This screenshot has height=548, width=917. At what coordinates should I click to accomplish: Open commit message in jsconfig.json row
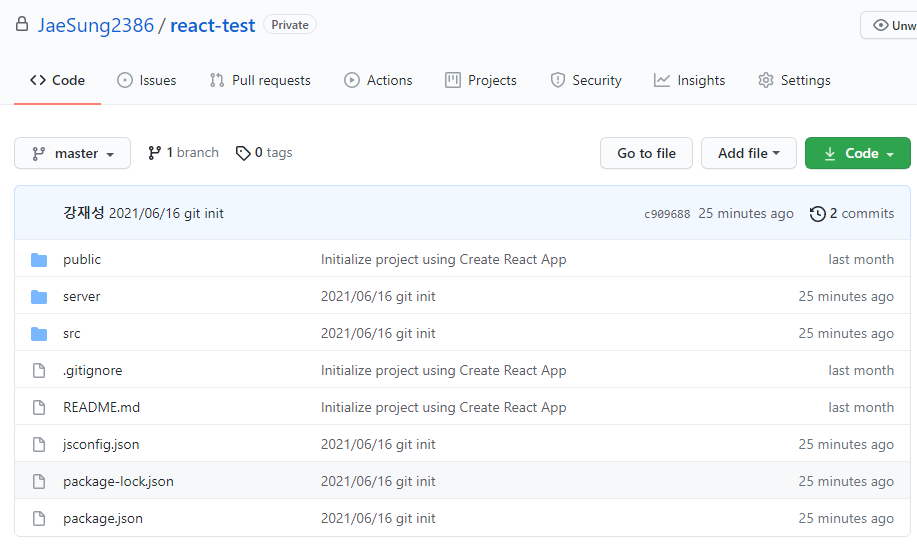pos(378,444)
